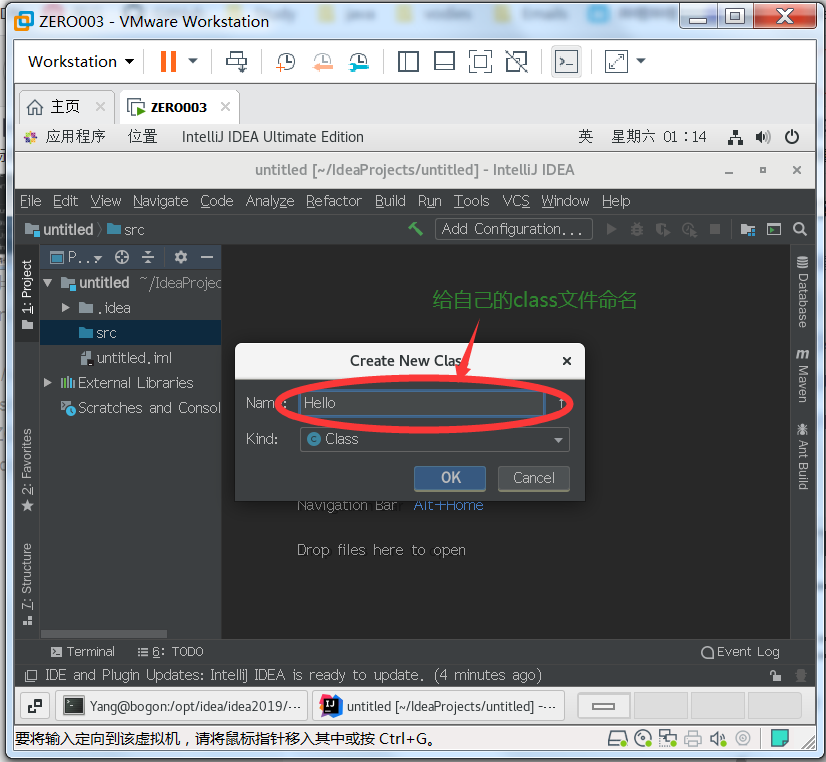This screenshot has height=762, width=826.
Task: Click the guest network status icon
Action: point(735,137)
